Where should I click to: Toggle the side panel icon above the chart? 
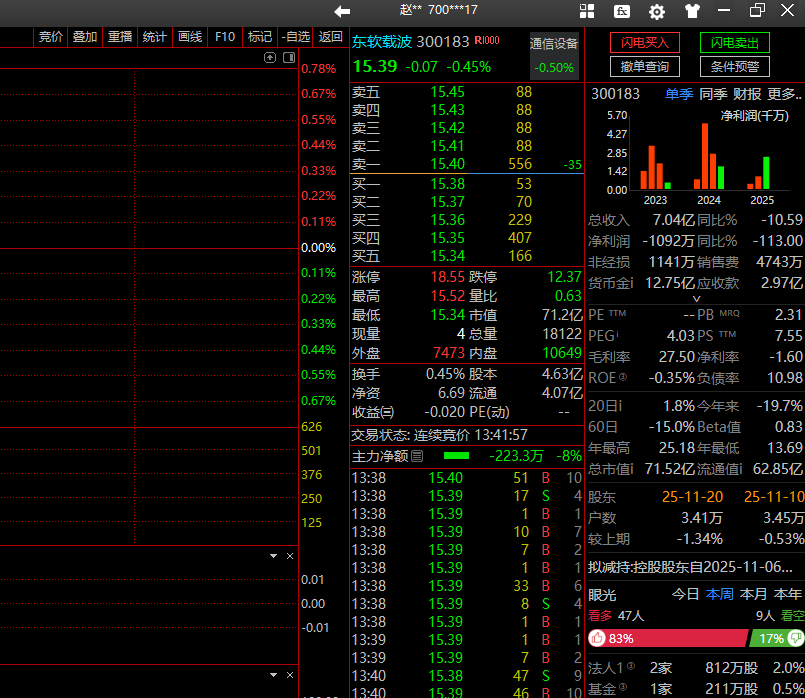pos(289,57)
